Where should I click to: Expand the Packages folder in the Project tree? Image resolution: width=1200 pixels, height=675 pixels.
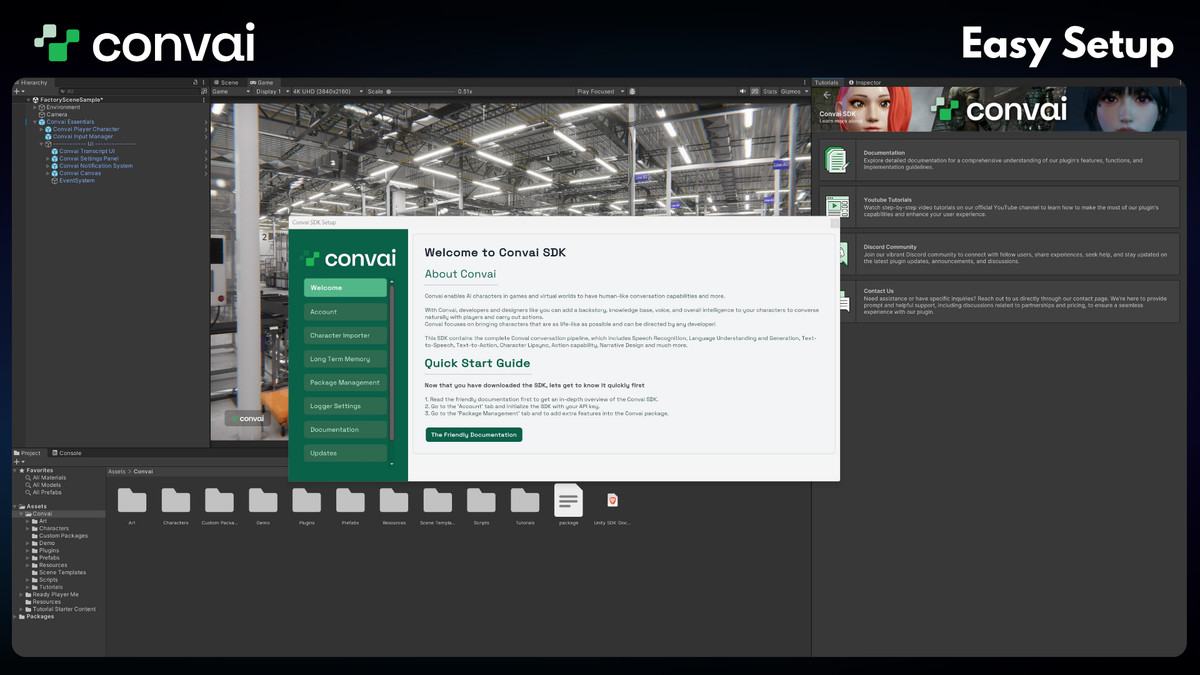point(15,617)
